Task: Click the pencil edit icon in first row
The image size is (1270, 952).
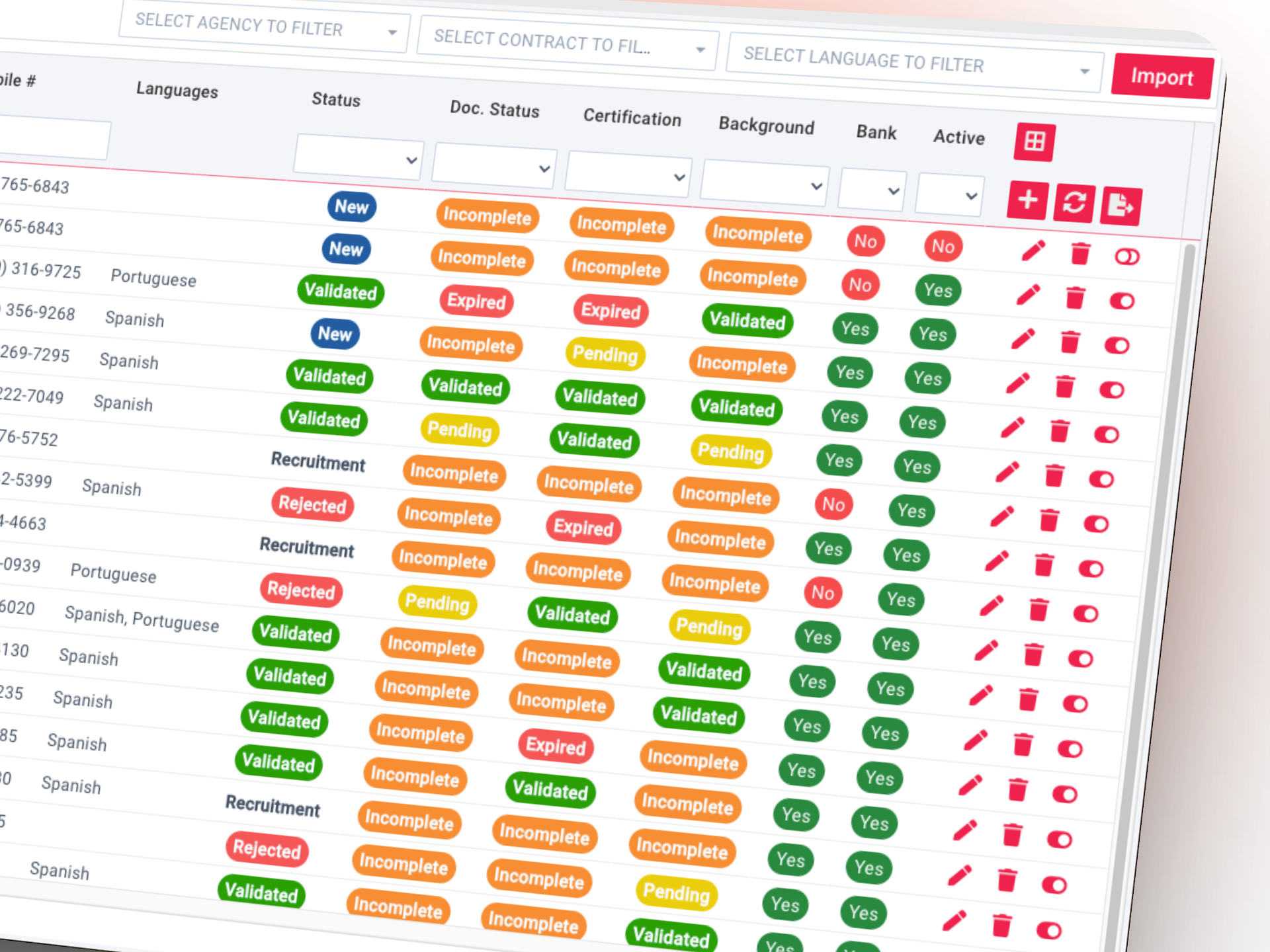Action: click(1033, 251)
